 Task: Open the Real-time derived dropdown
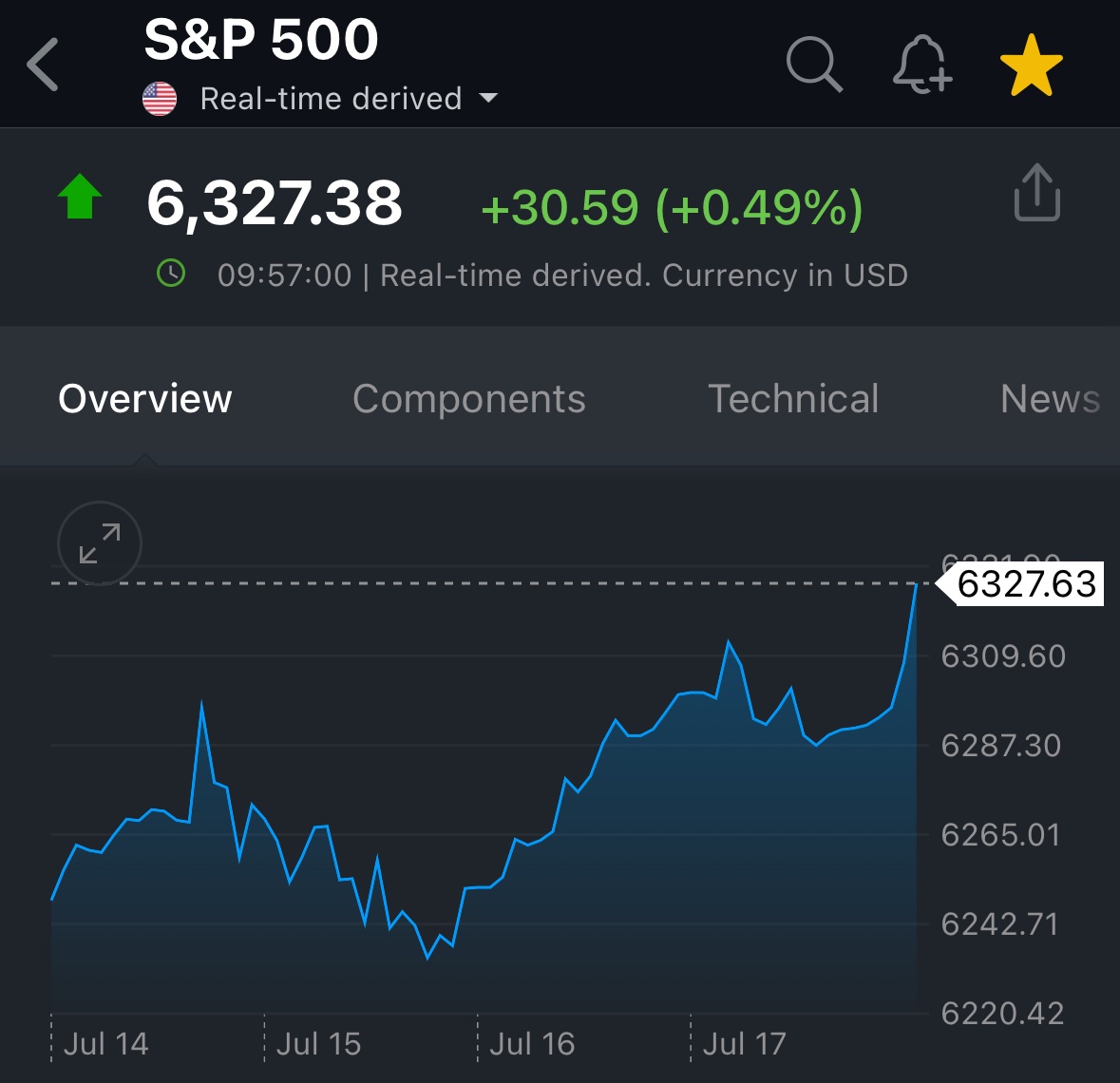349,99
